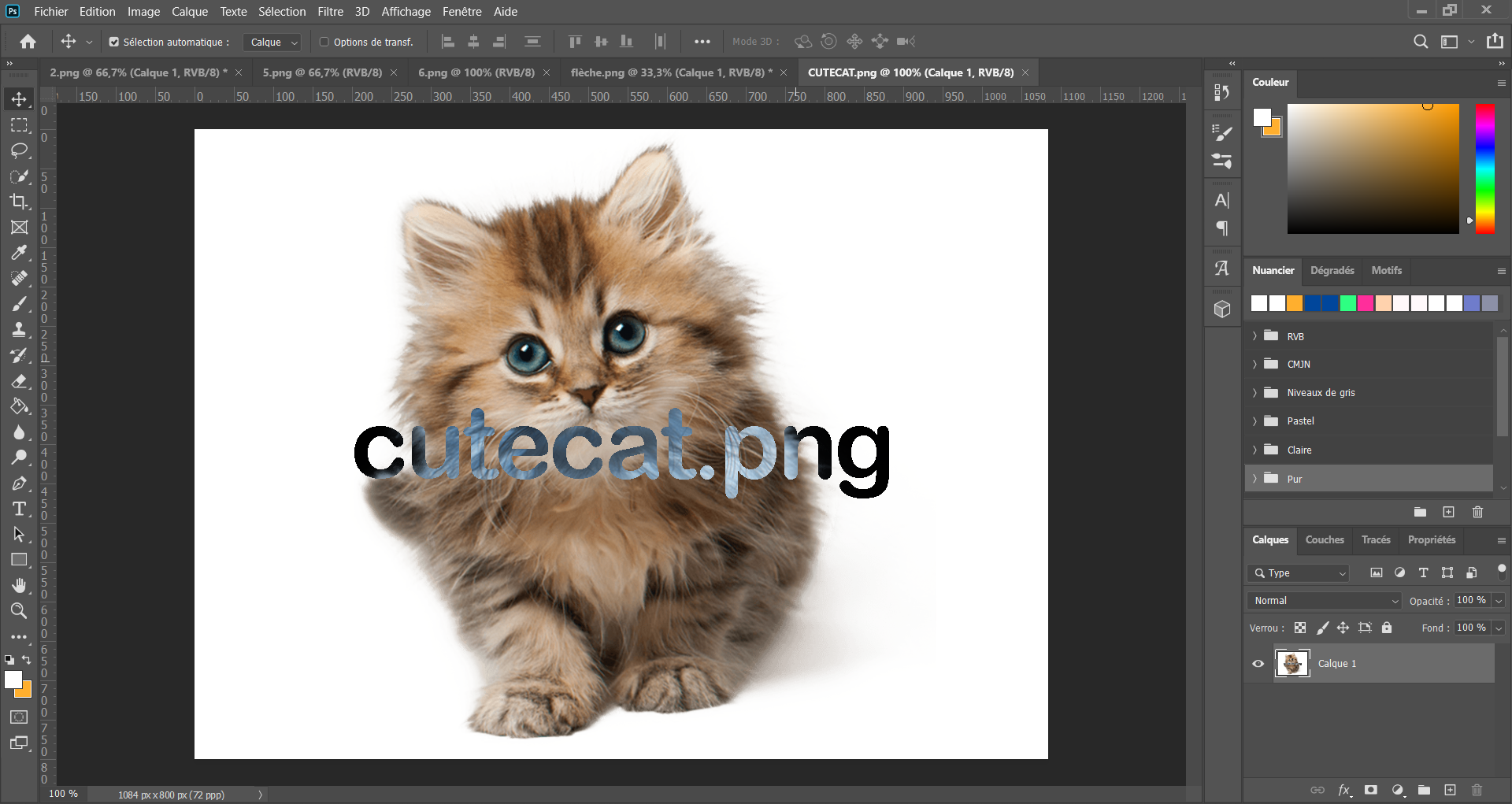Select the Rectangular Marquee tool

pos(19,125)
